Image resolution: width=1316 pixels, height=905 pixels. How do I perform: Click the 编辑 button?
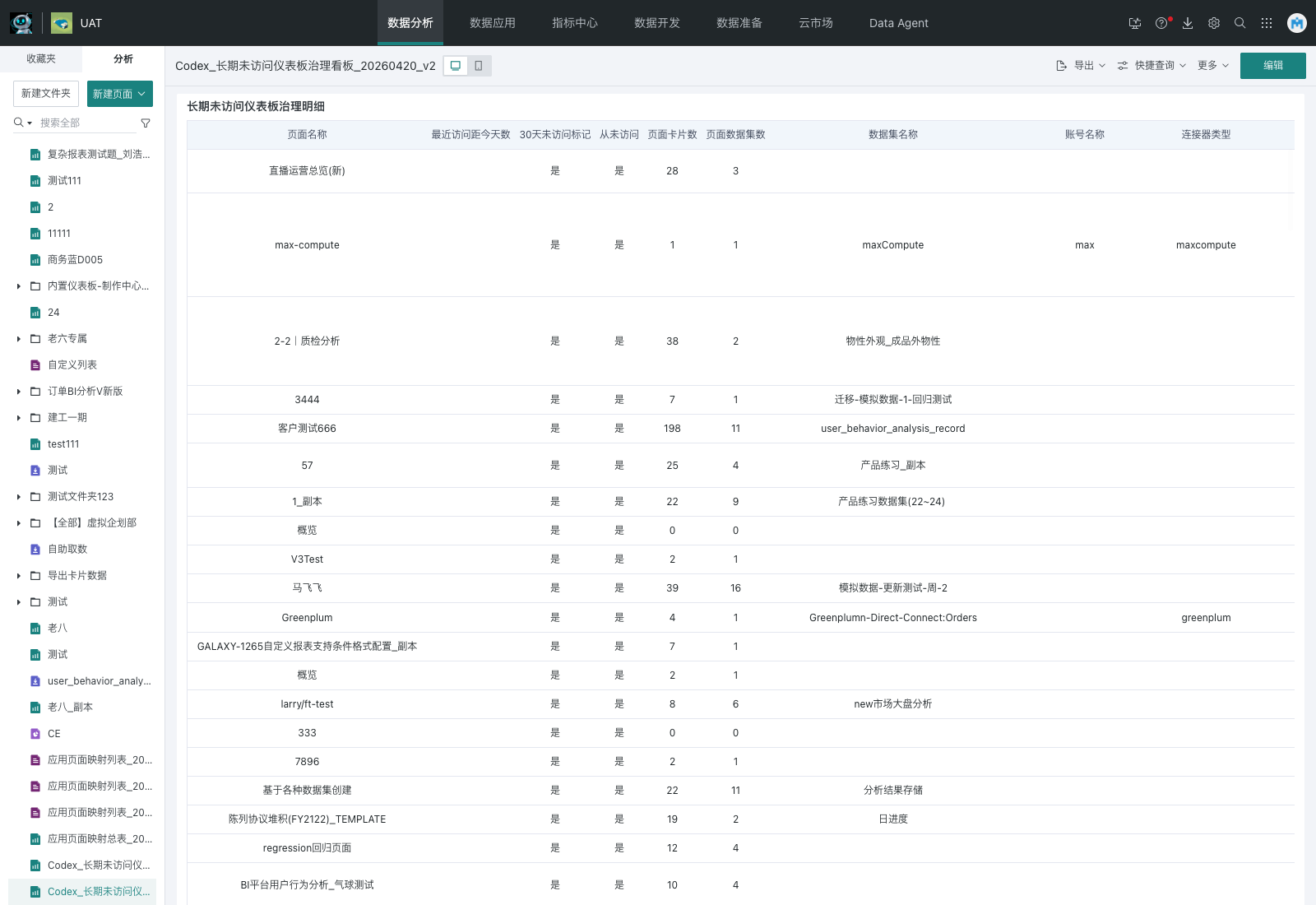pos(1272,66)
